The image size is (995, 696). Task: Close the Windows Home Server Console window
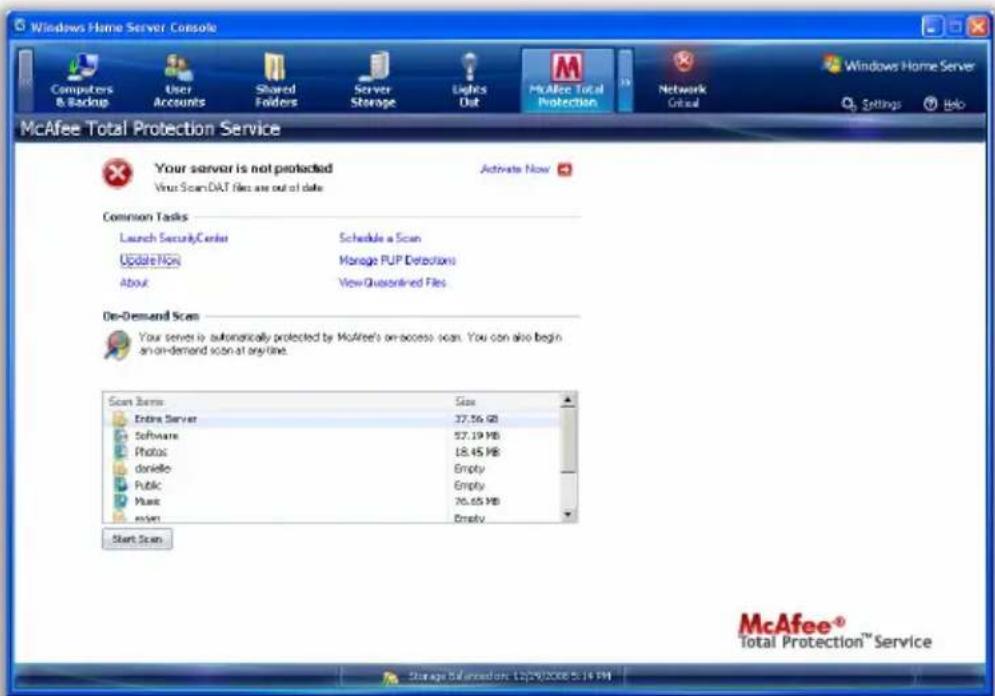coord(978,27)
